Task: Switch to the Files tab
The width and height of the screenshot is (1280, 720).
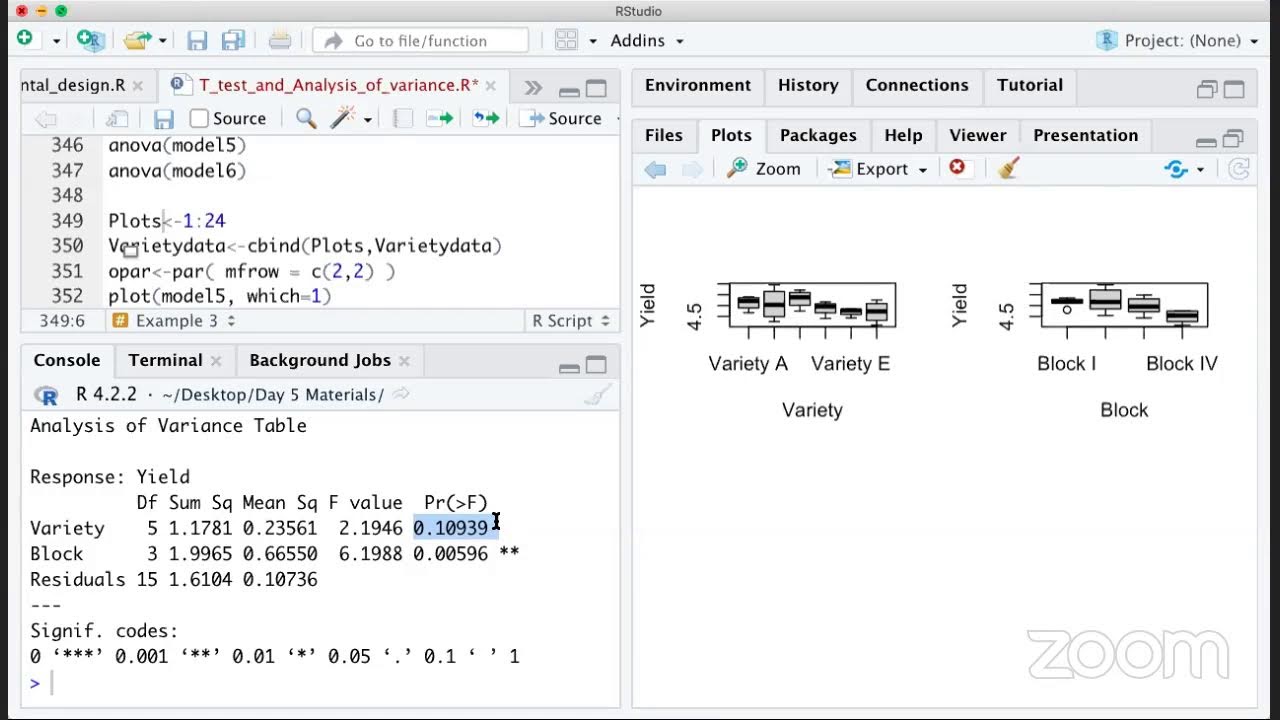Action: (x=664, y=135)
